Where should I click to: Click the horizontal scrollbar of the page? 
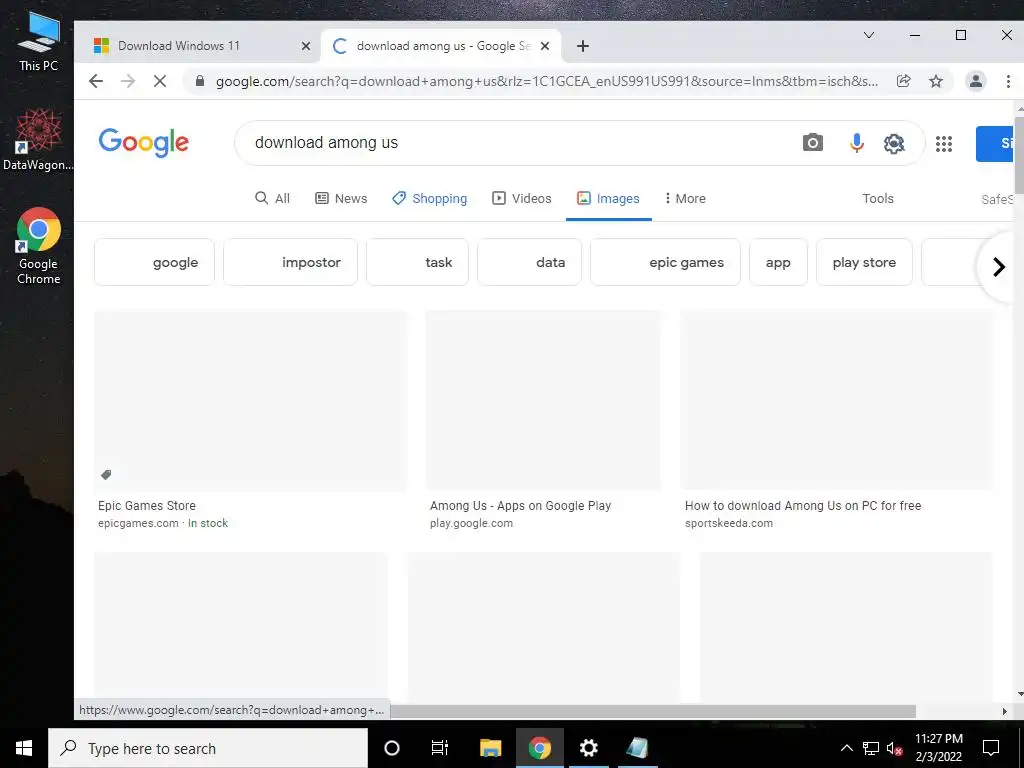(x=653, y=711)
